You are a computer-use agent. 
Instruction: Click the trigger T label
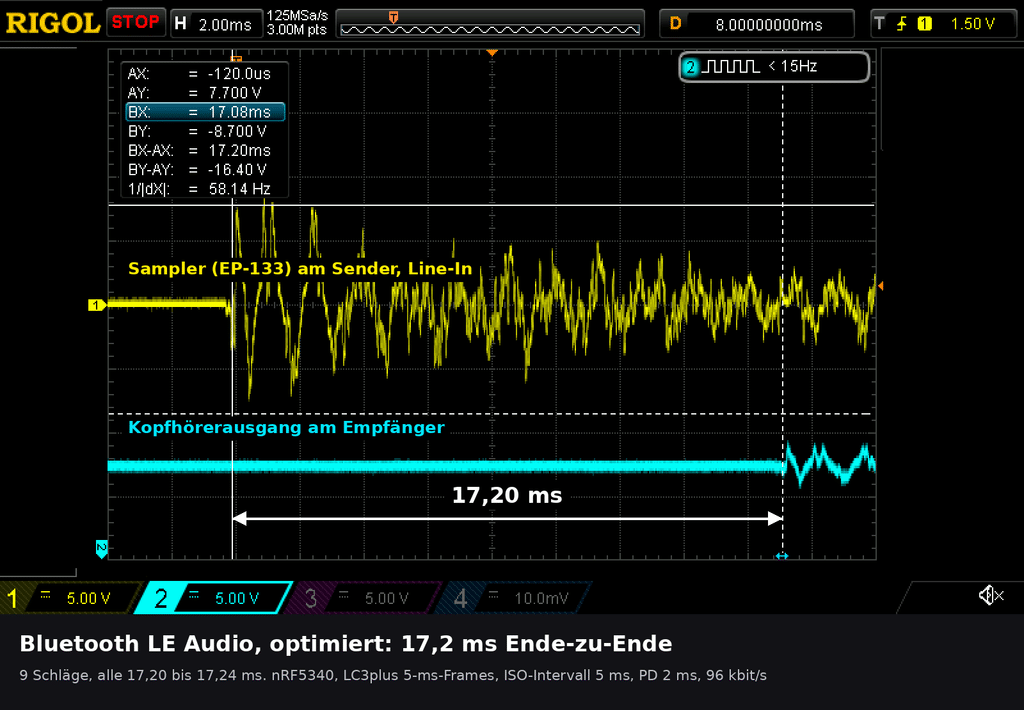click(880, 24)
